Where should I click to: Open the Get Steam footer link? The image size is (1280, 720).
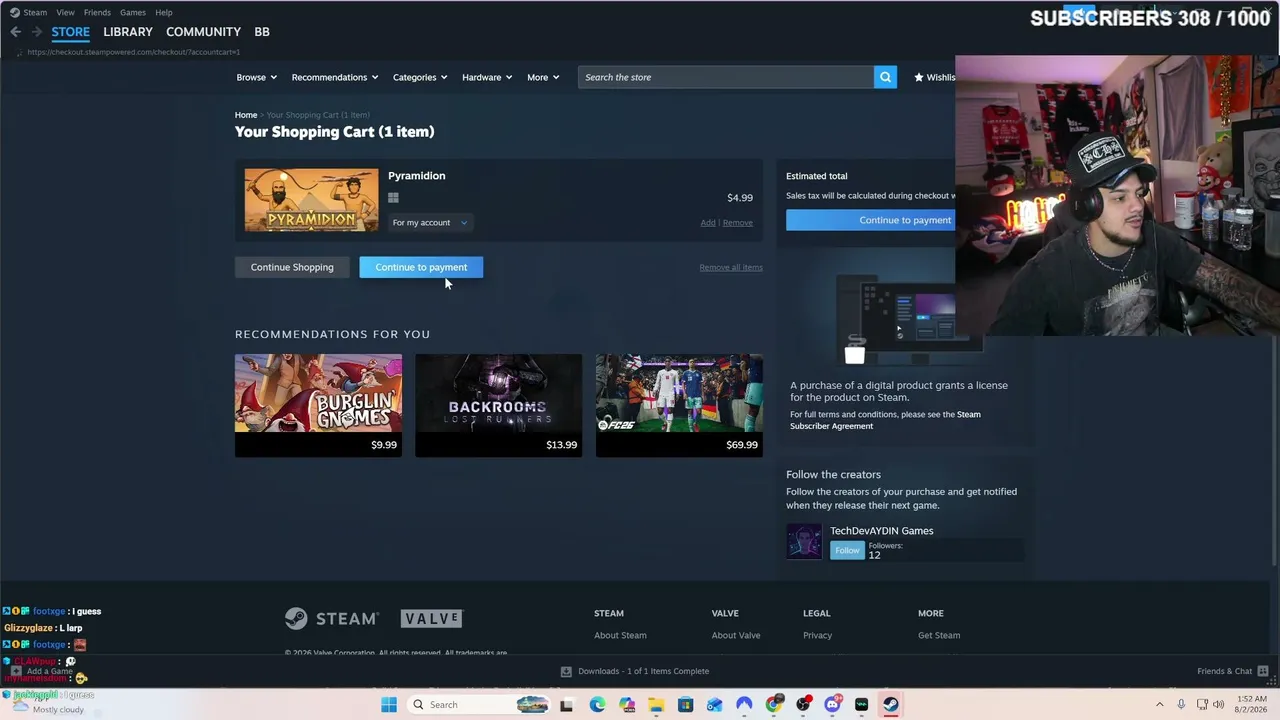pyautogui.click(x=939, y=635)
